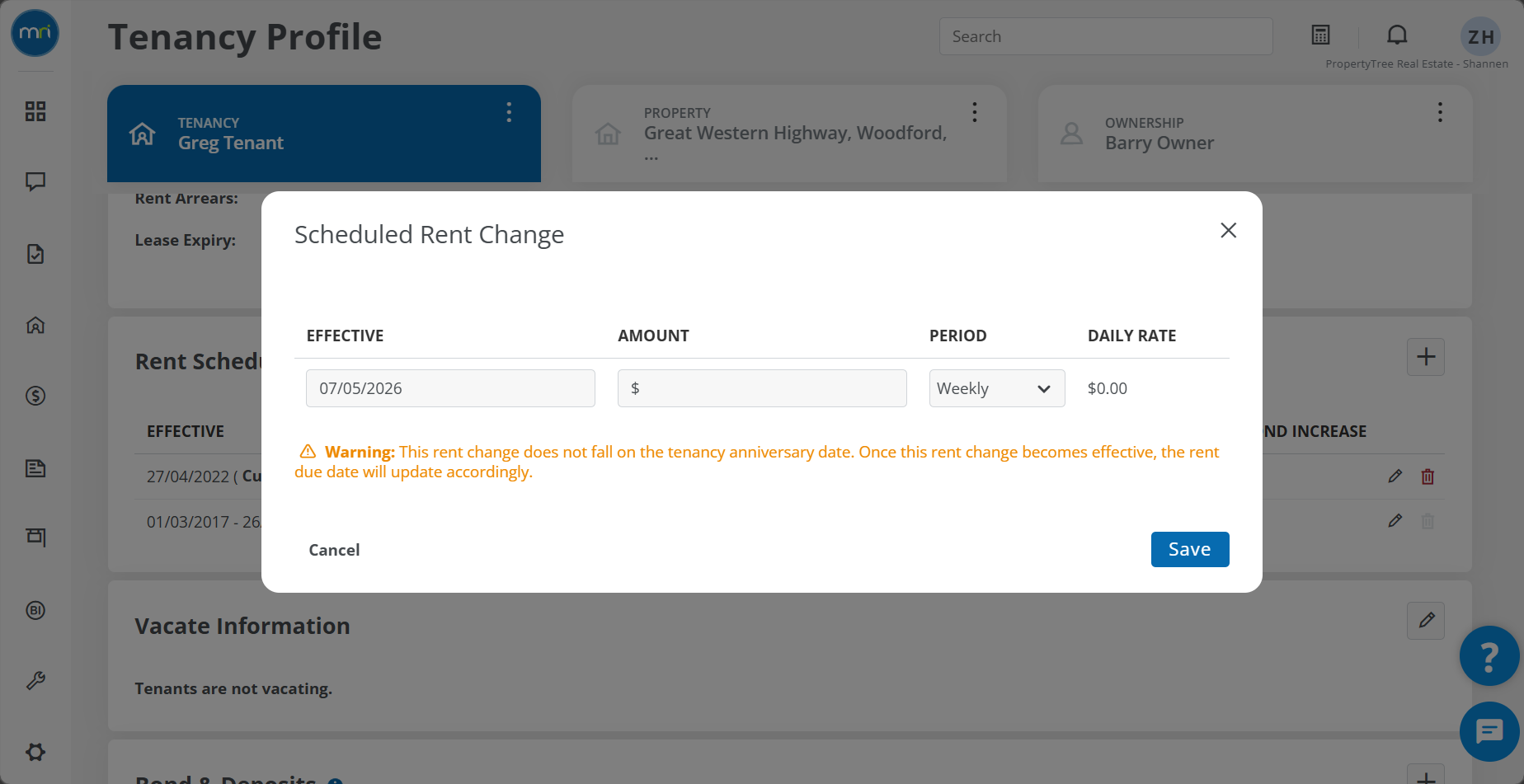Image resolution: width=1524 pixels, height=784 pixels.
Task: Open the reports document sidebar icon
Action: tap(35, 468)
